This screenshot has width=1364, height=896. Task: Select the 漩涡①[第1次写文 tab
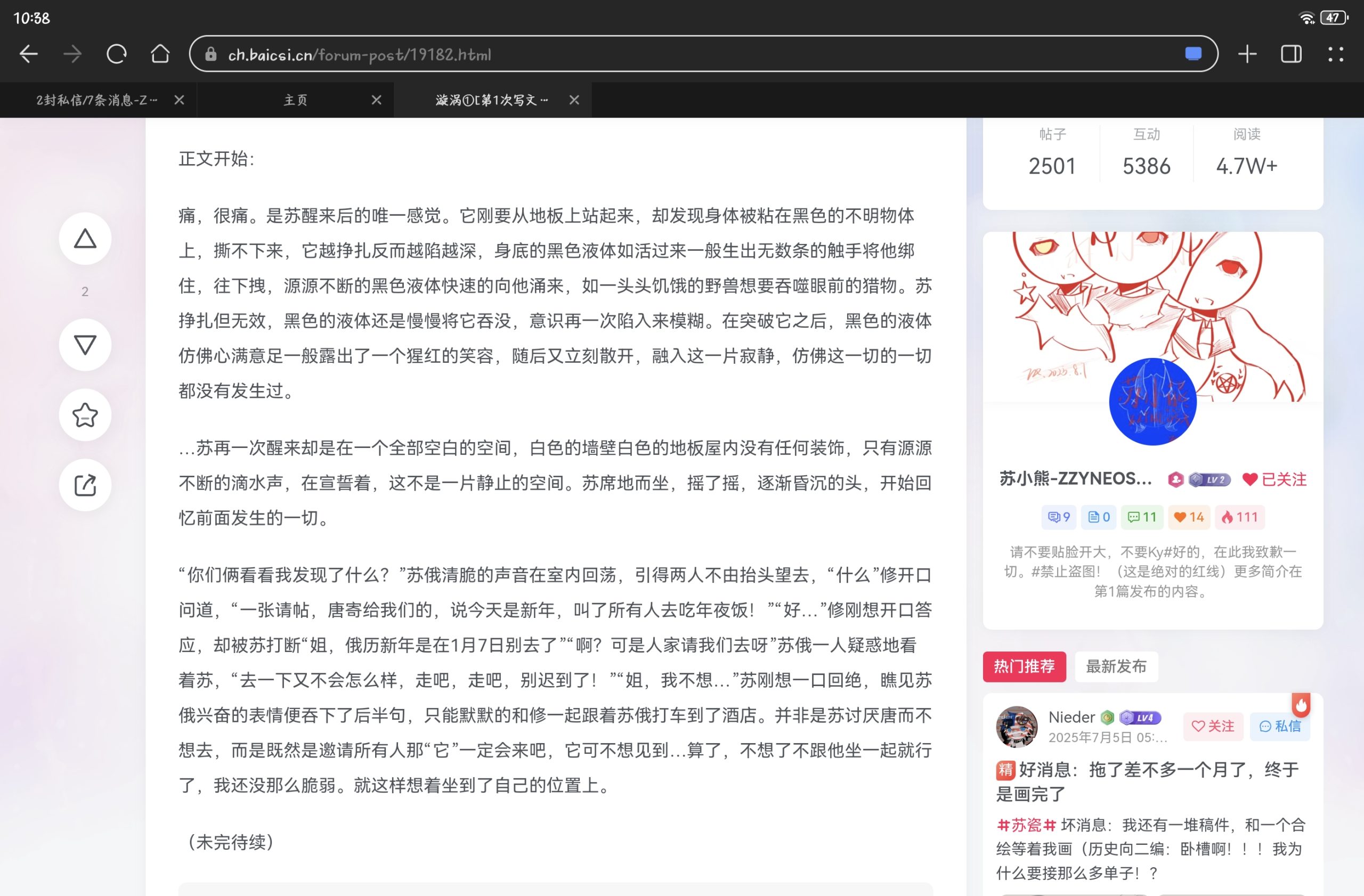pos(492,100)
